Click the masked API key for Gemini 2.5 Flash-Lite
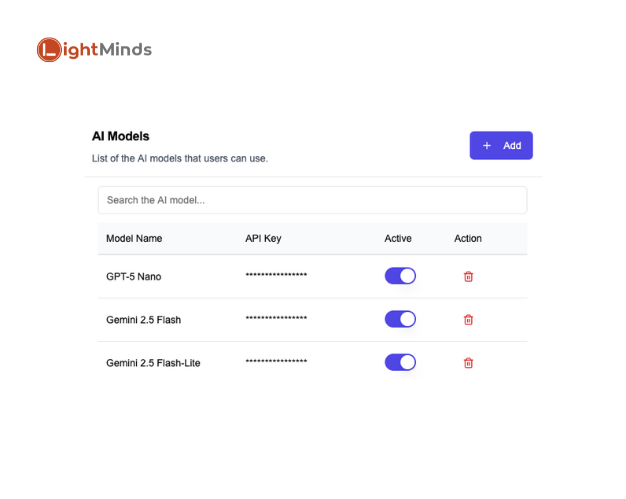Screen dimensions: 626x499 point(276,362)
